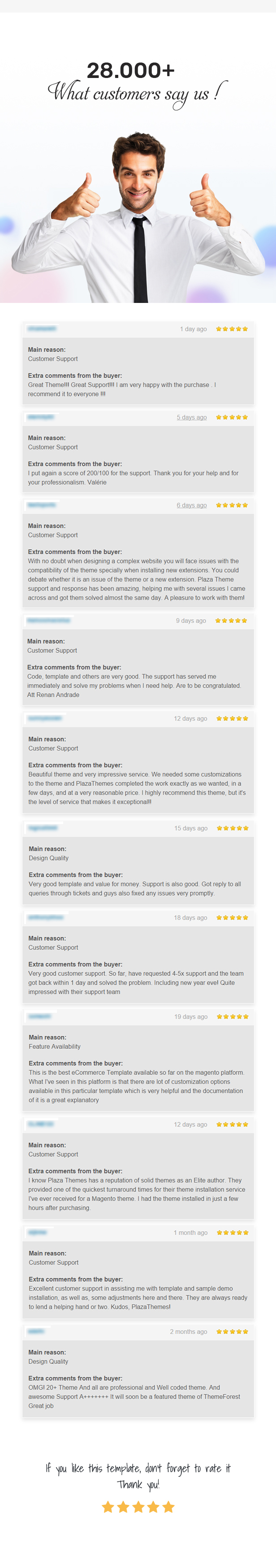Click the blurred reviewer name on the 1 day ago review
Image resolution: width=276 pixels, height=1568 pixels.
tap(42, 328)
